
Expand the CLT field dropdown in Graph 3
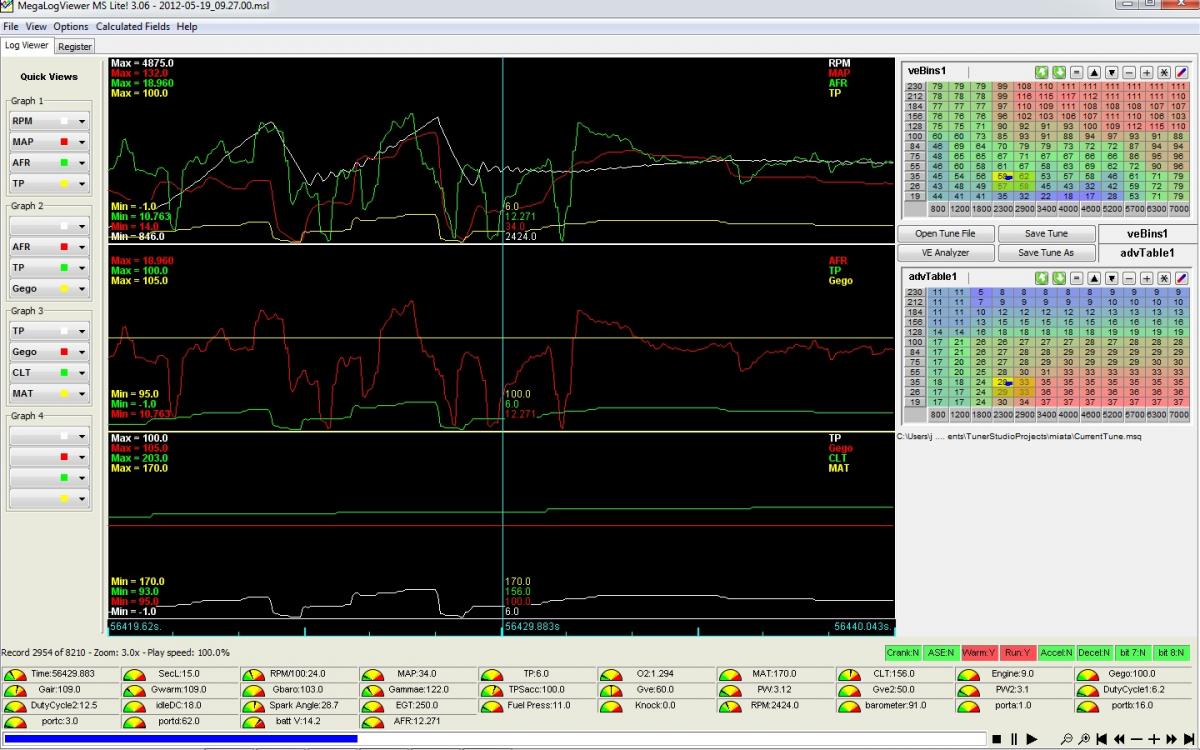[x=81, y=373]
